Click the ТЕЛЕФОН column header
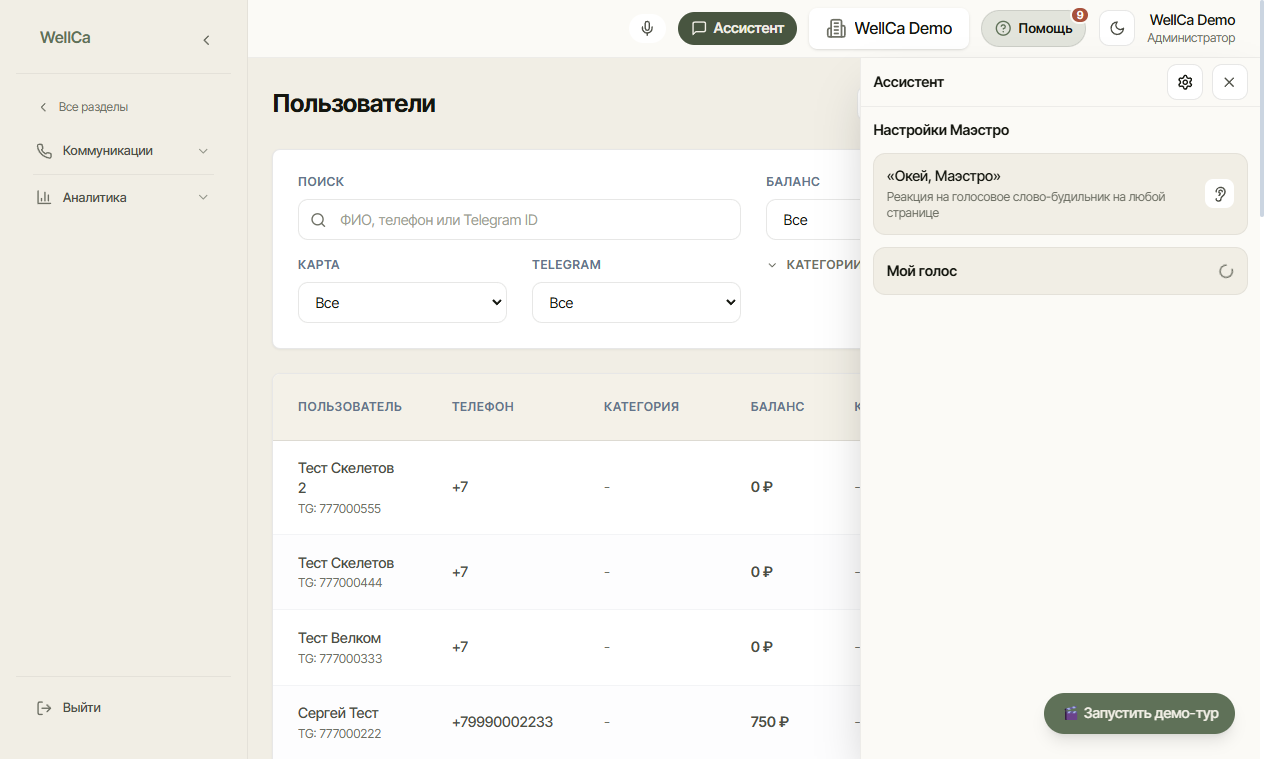The height and width of the screenshot is (759, 1264). 483,407
